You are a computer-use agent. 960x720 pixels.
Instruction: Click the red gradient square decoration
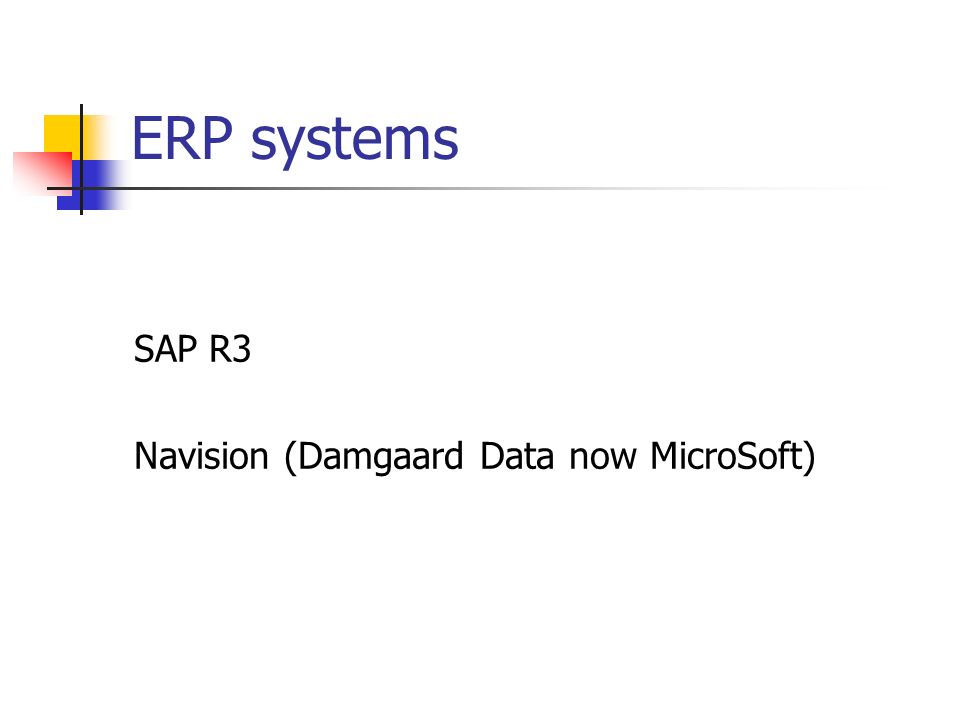[42, 173]
